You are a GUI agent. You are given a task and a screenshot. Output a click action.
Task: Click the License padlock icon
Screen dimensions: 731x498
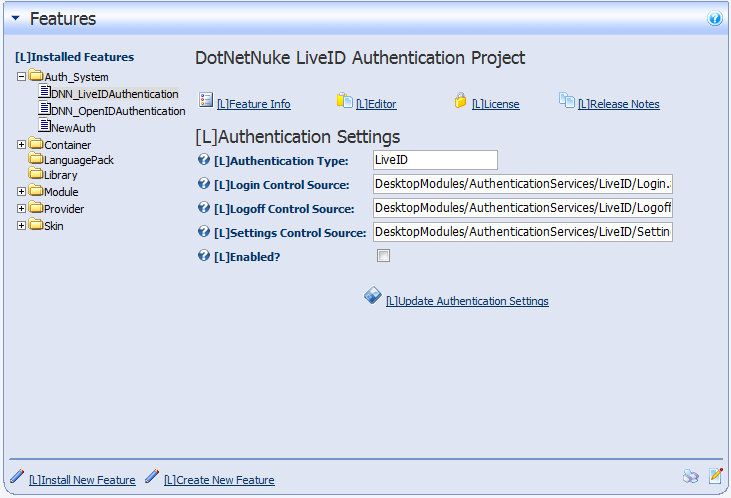coord(460,100)
